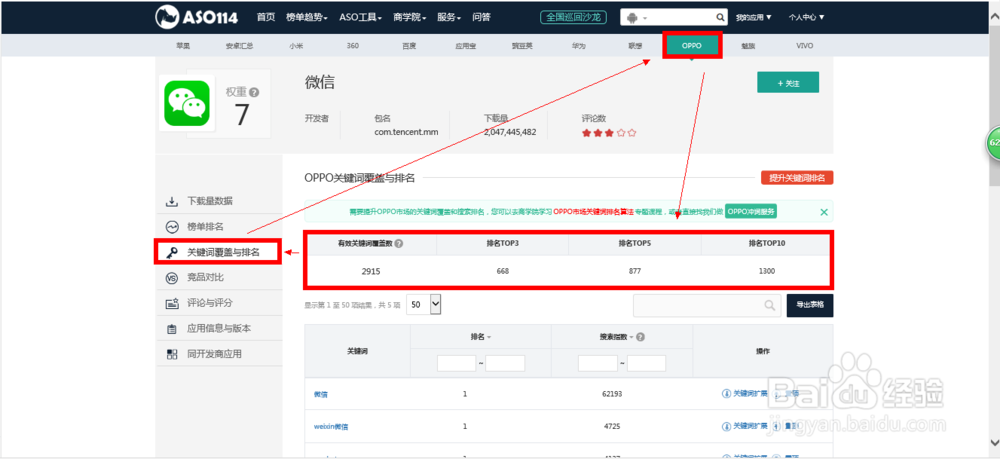Click the chart icon beside 榜单排名
The height and width of the screenshot is (459, 1000).
click(x=172, y=227)
